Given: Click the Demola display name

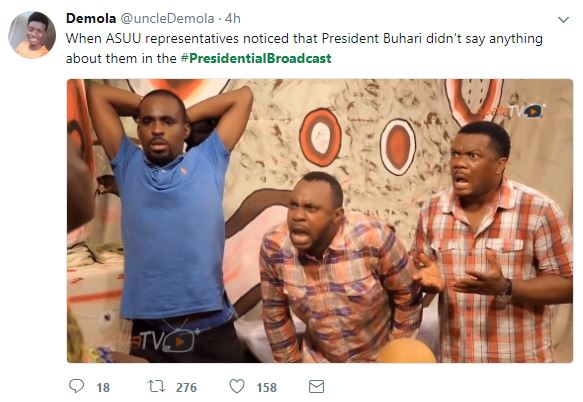Looking at the screenshot, I should (x=91, y=18).
